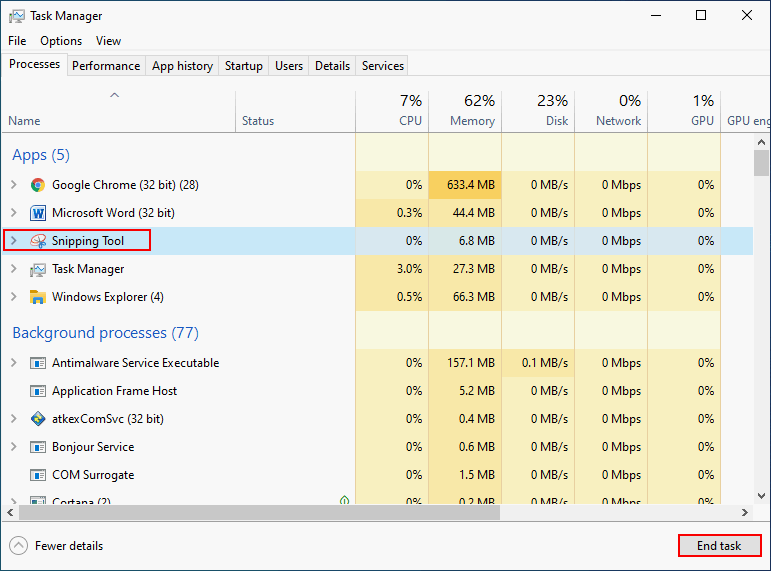The height and width of the screenshot is (571, 771).
Task: Click the atkexComSvc process icon
Action: tap(38, 419)
